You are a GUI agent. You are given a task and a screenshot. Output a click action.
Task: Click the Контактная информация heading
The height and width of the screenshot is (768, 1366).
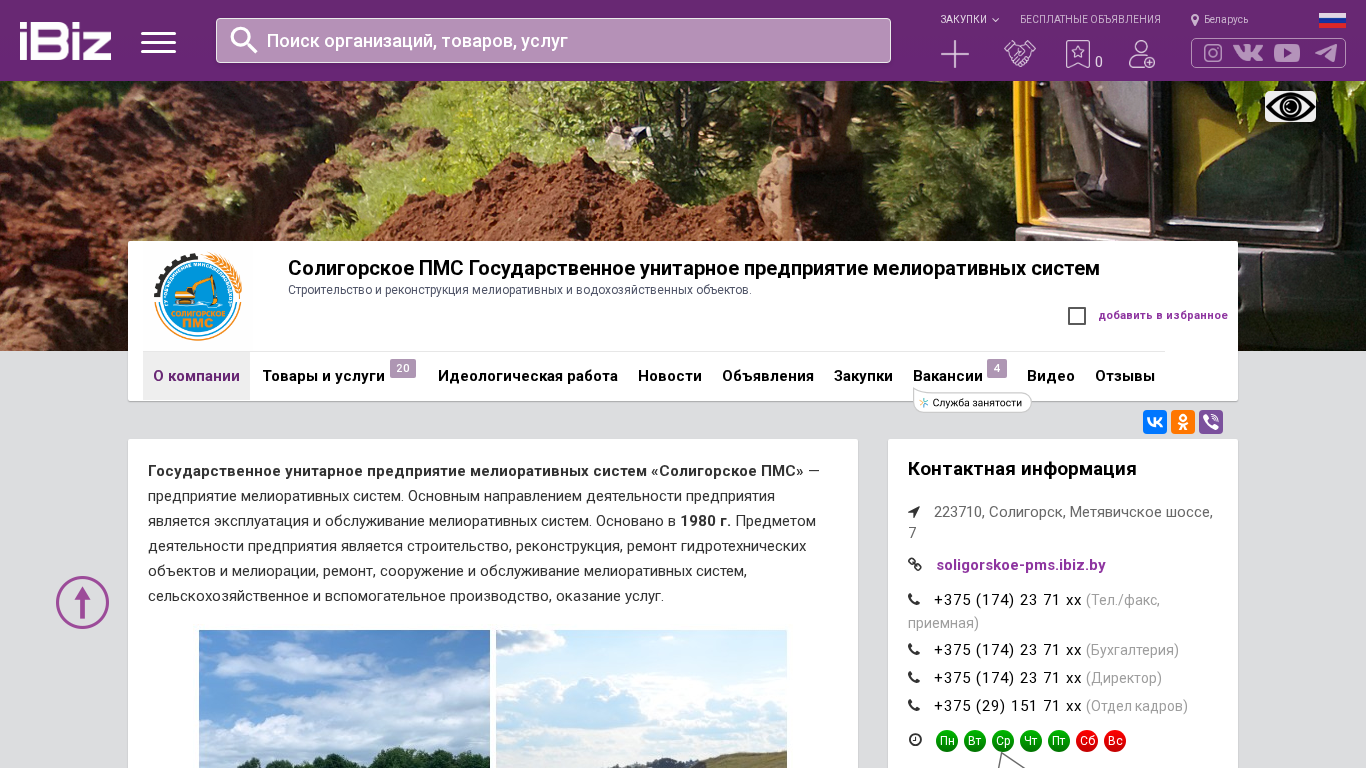pos(1022,469)
